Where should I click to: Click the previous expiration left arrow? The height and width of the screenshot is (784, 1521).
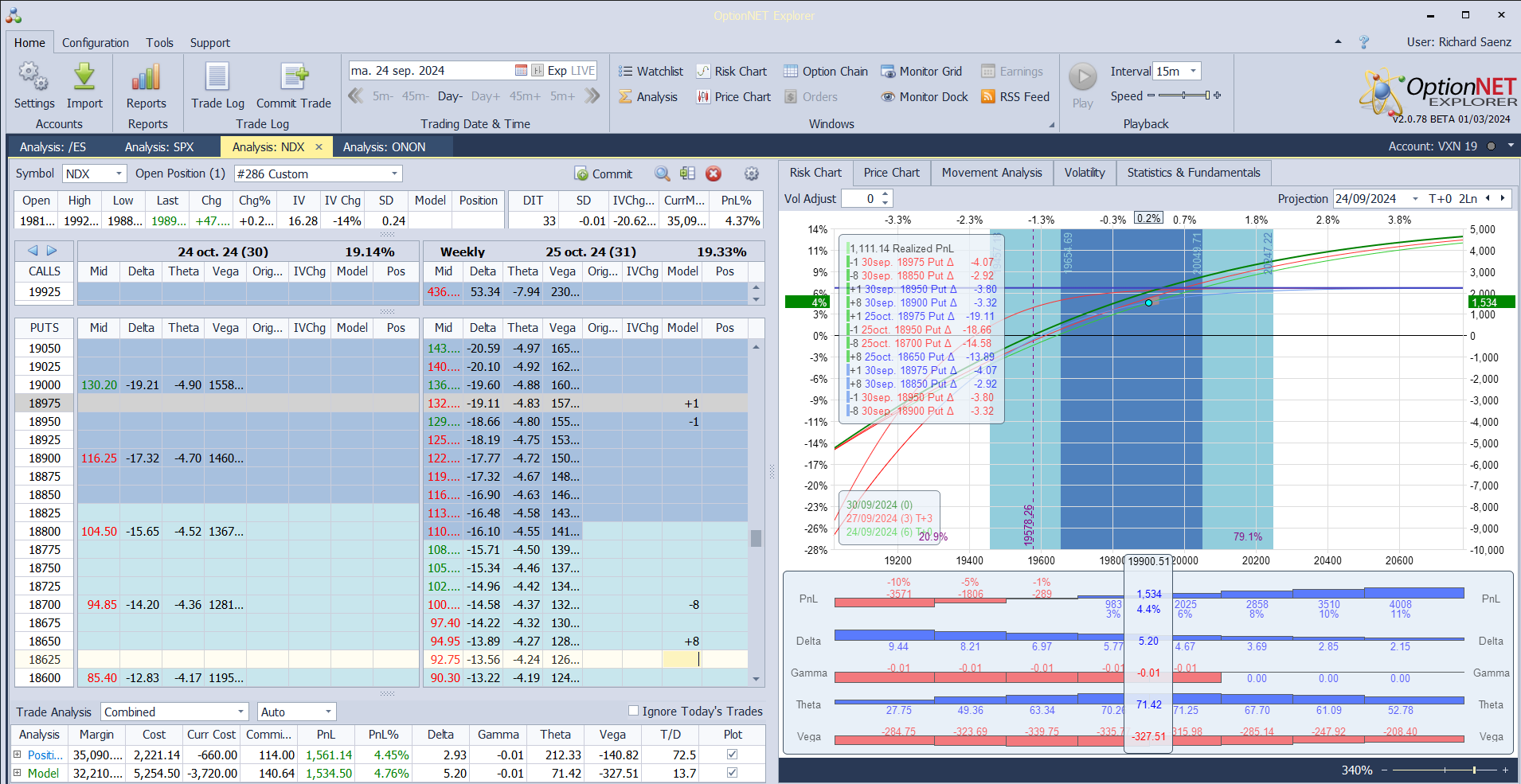pos(33,251)
